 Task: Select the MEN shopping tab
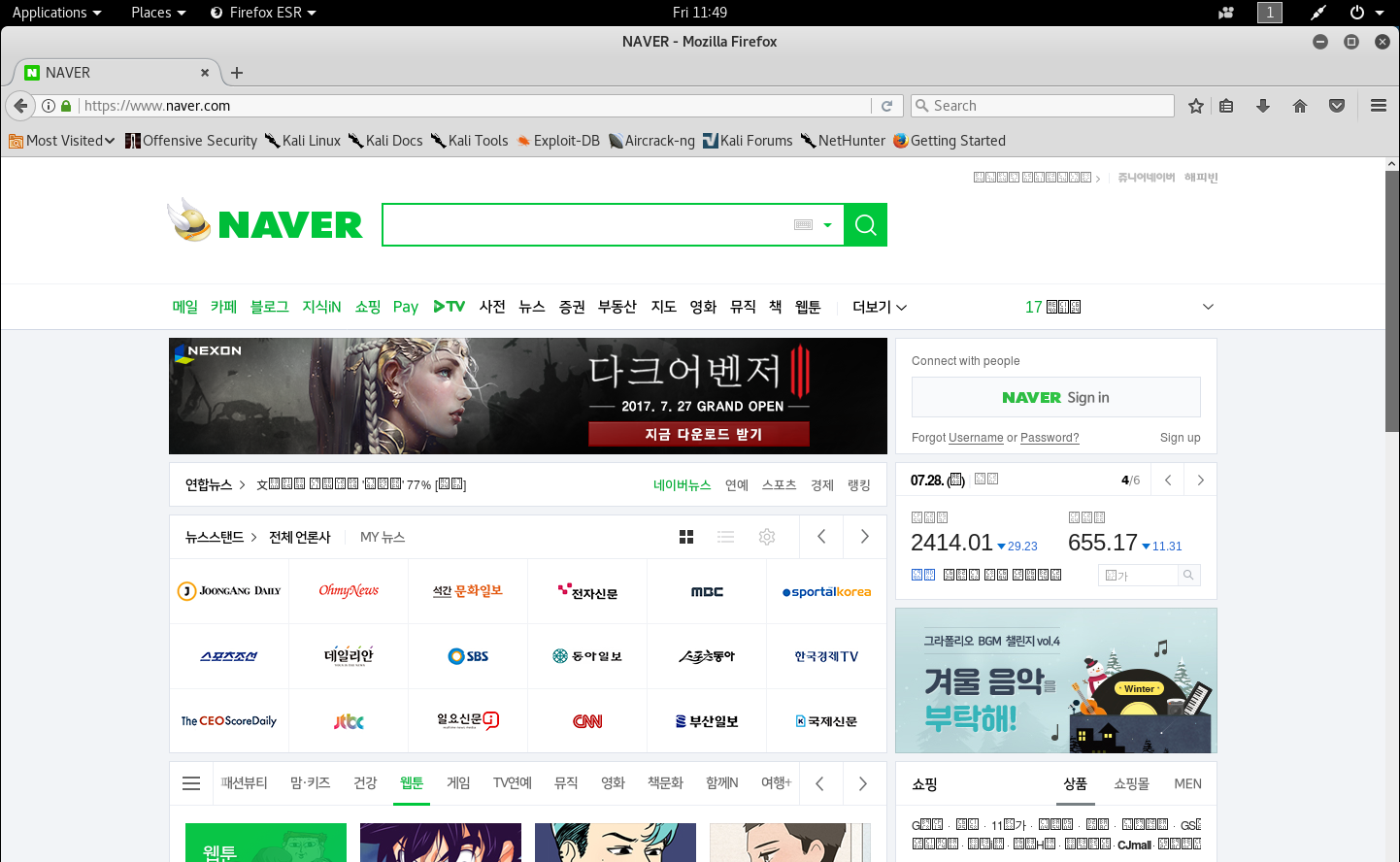click(x=1187, y=783)
